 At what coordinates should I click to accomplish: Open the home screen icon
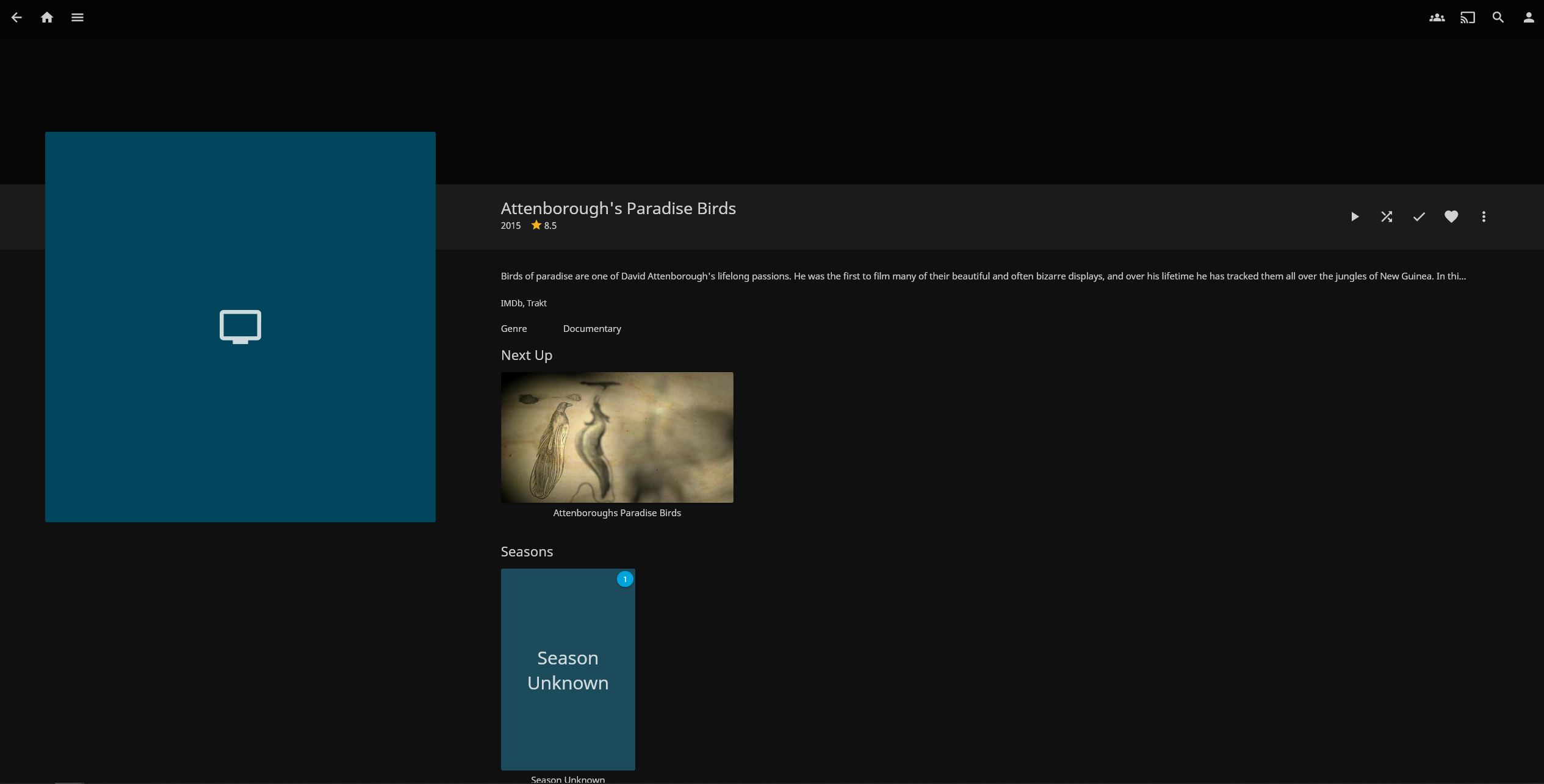47,18
